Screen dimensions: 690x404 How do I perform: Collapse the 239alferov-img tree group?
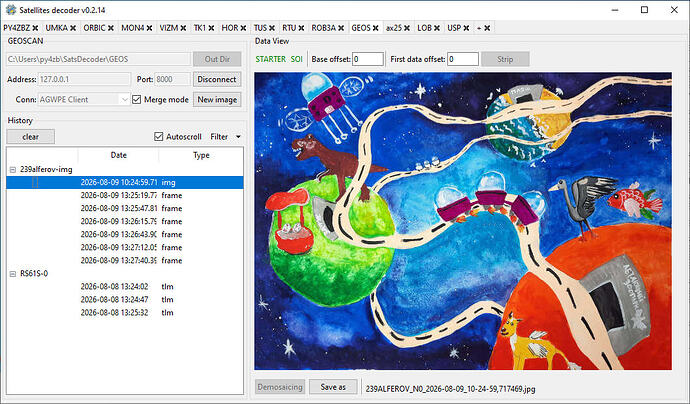(12, 169)
